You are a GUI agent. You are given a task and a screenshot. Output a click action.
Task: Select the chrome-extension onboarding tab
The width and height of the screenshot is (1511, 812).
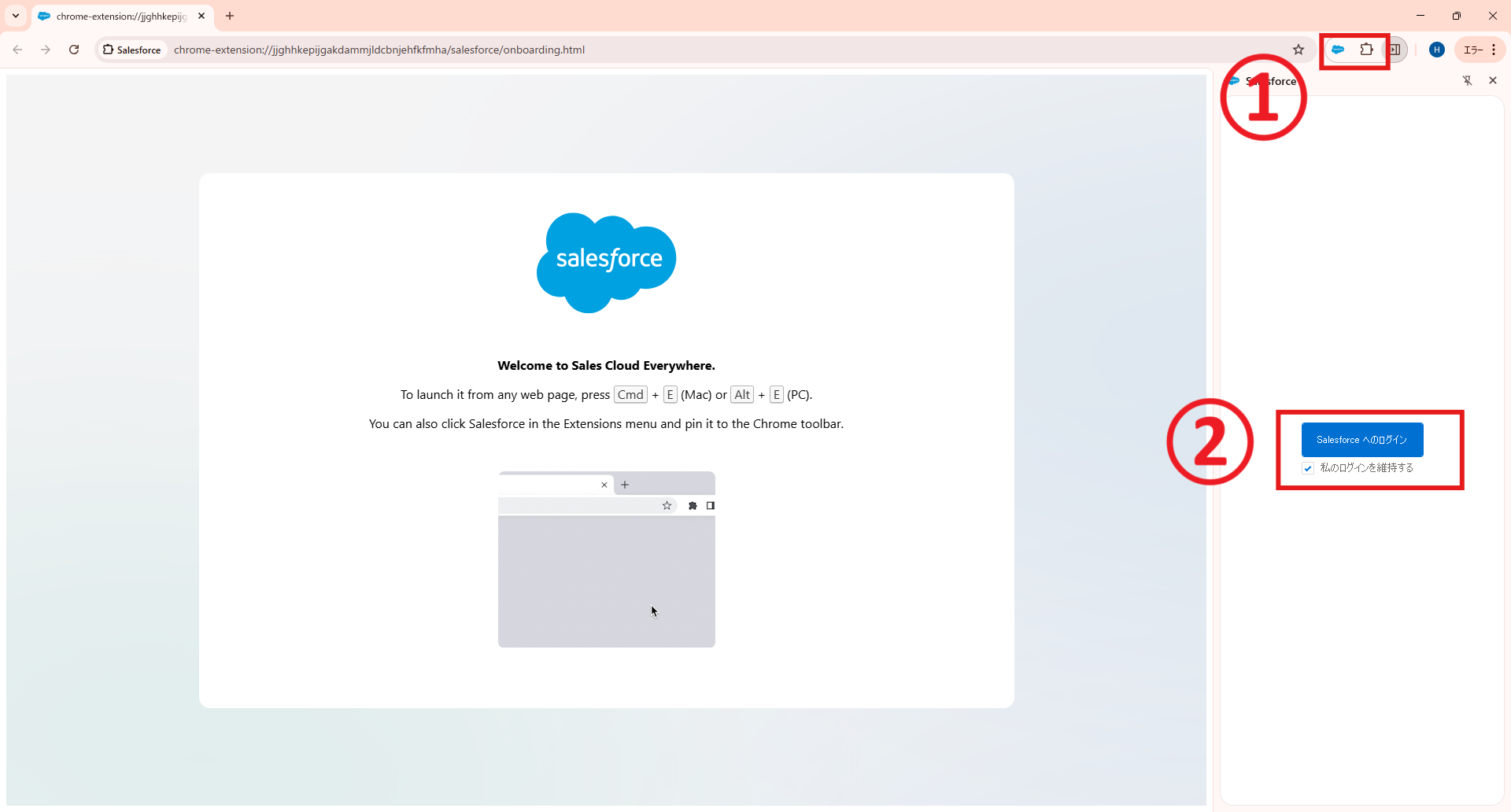(122, 16)
